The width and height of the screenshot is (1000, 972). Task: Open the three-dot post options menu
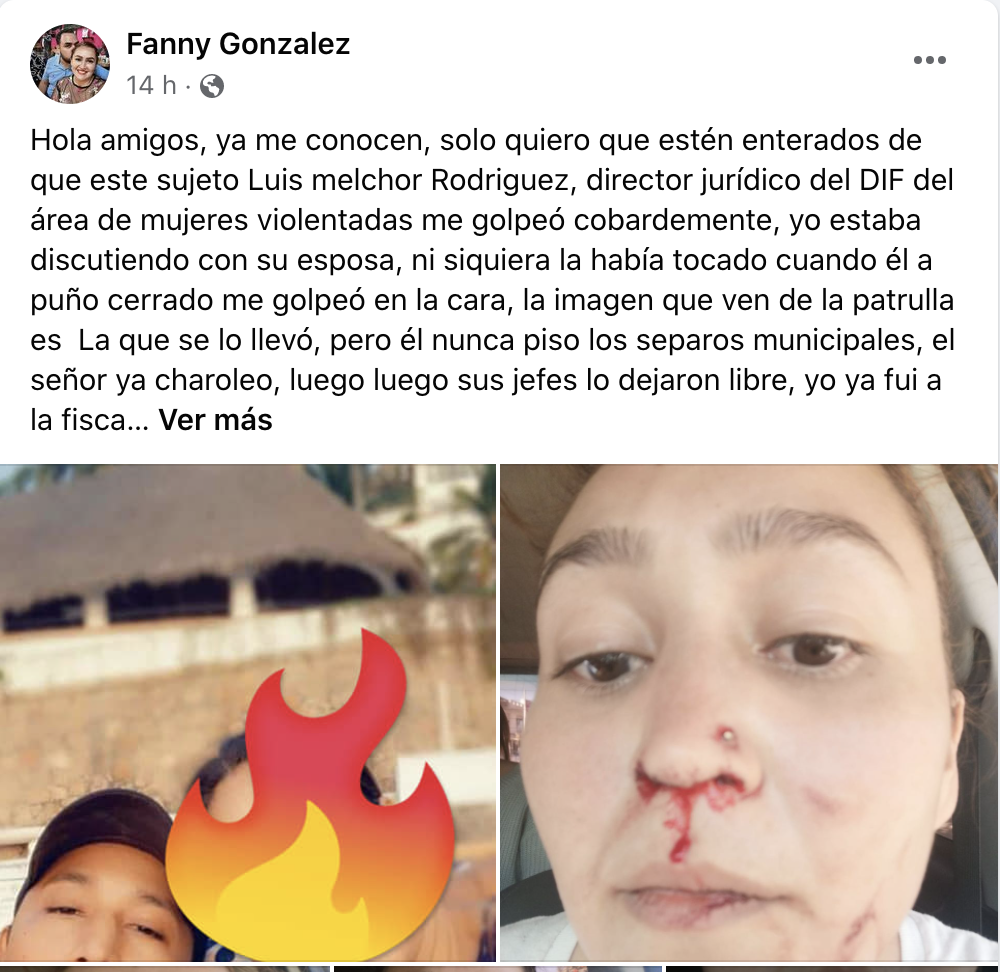[x=929, y=60]
